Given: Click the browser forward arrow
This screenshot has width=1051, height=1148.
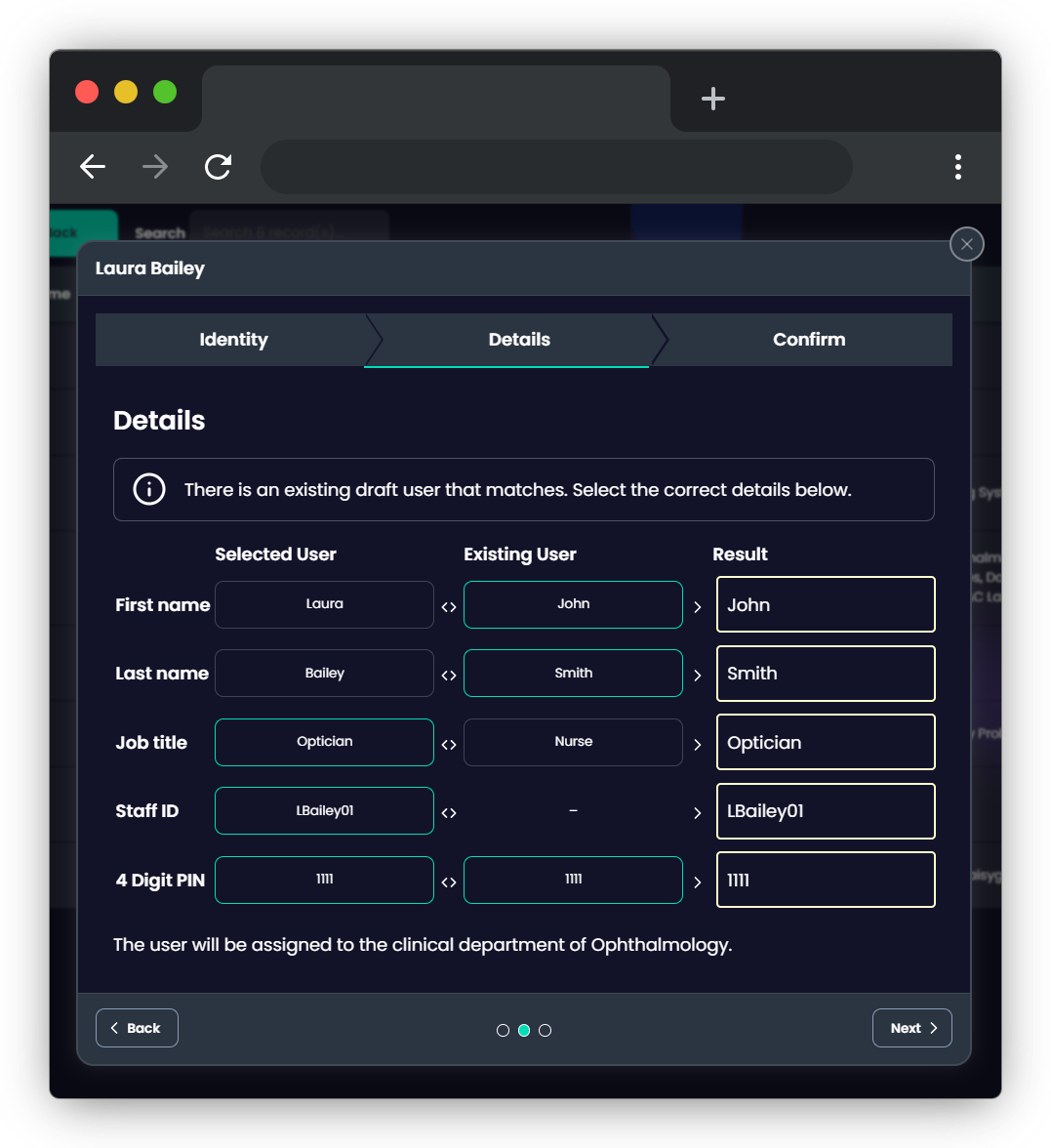Looking at the screenshot, I should point(155,167).
